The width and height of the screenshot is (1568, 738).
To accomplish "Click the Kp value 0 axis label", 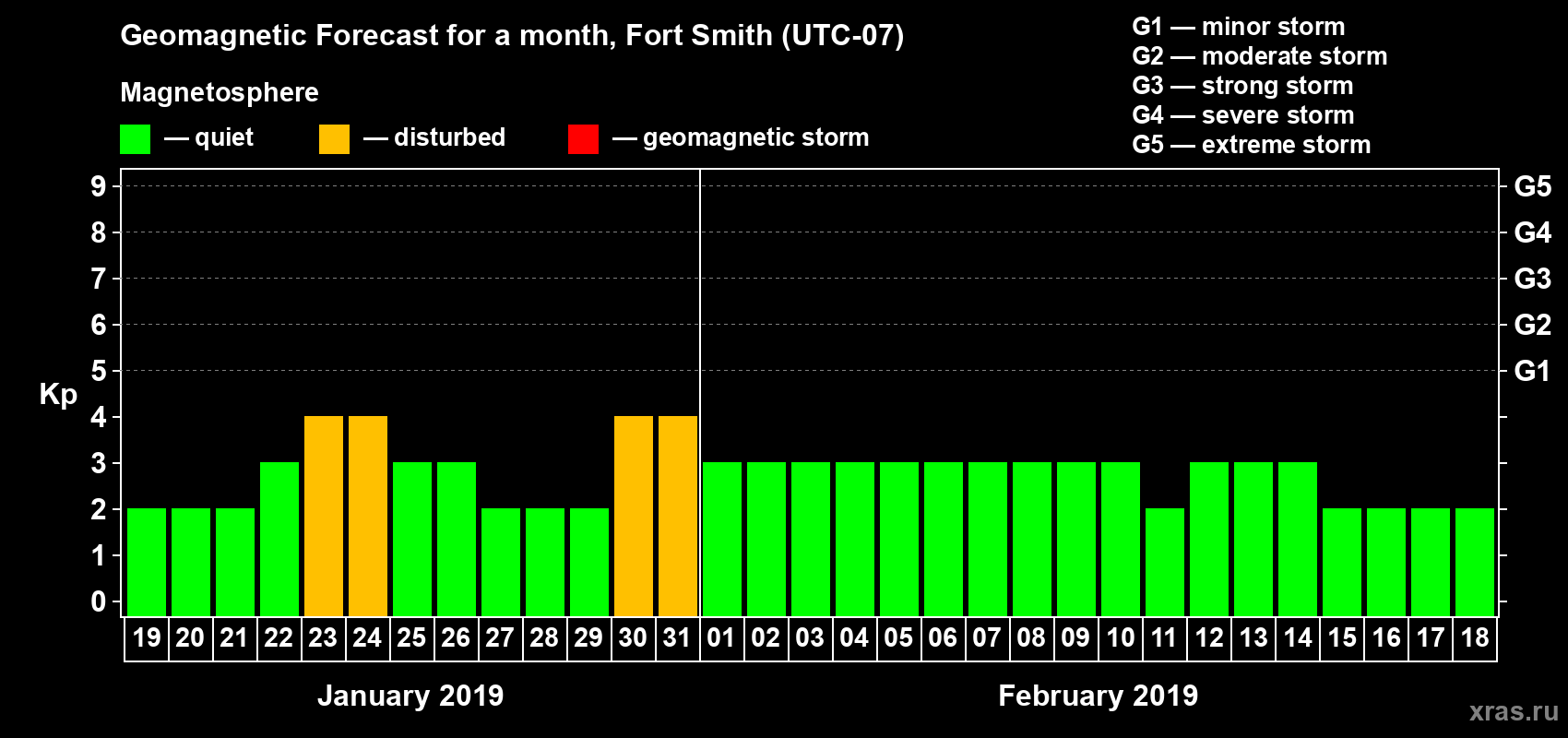I will pyautogui.click(x=98, y=601).
